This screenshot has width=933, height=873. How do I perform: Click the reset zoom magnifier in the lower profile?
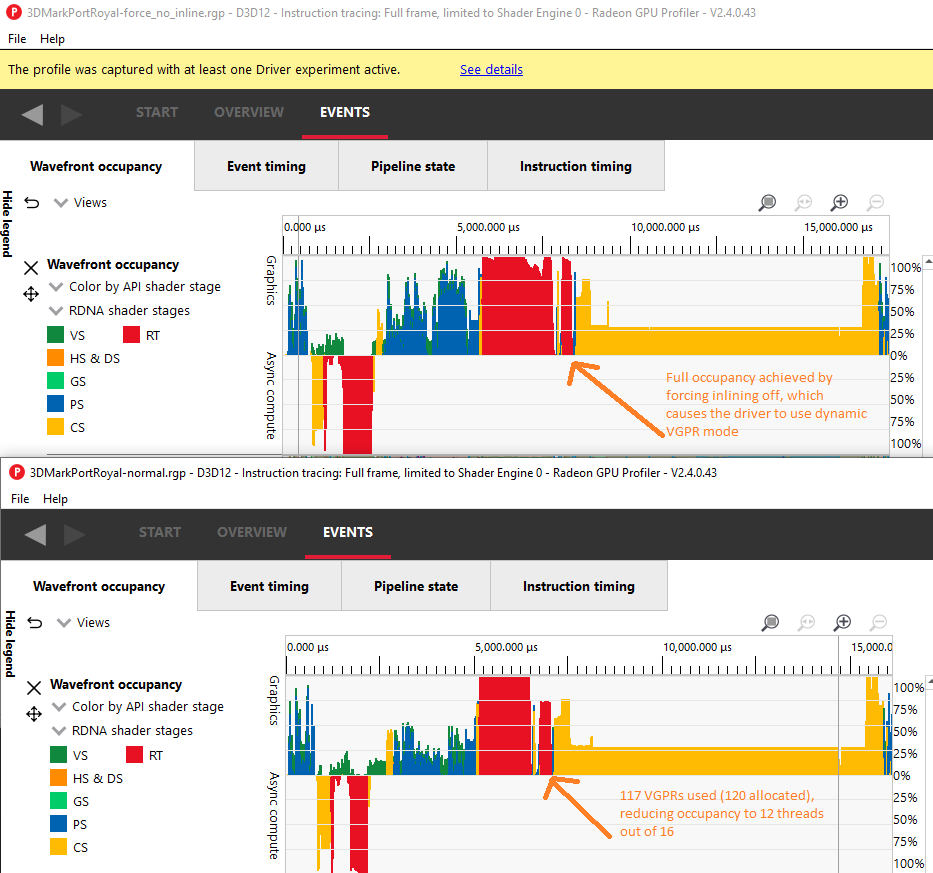click(806, 622)
